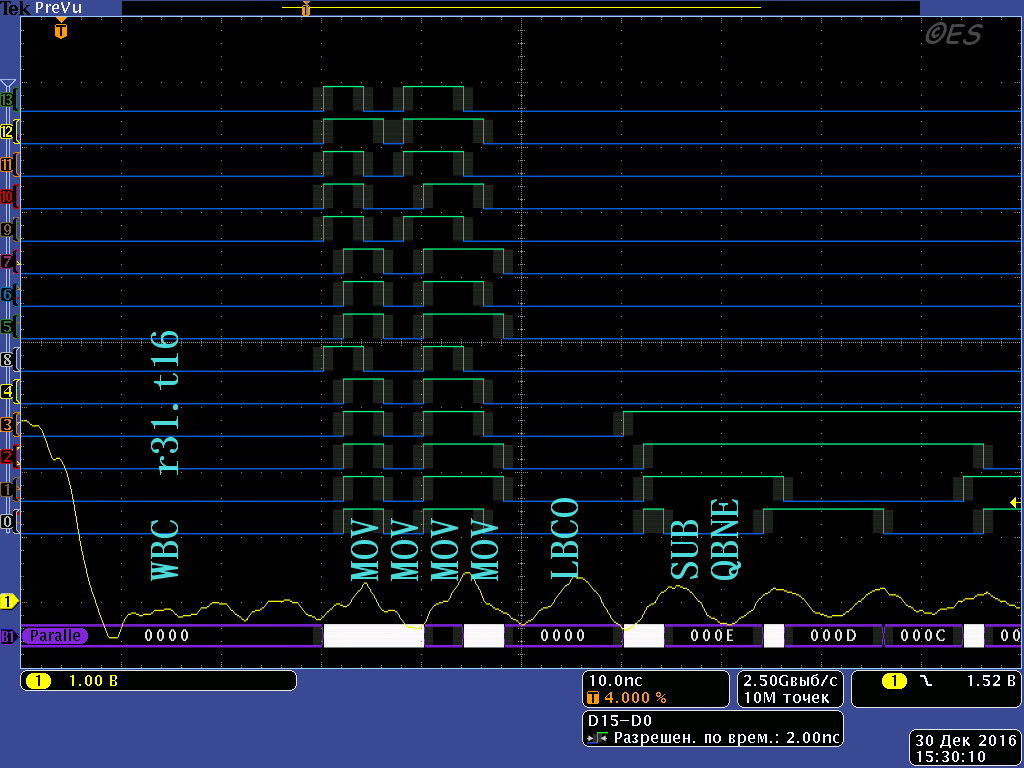Click the orange trigger position marker T
1024x768 pixels.
(x=61, y=29)
